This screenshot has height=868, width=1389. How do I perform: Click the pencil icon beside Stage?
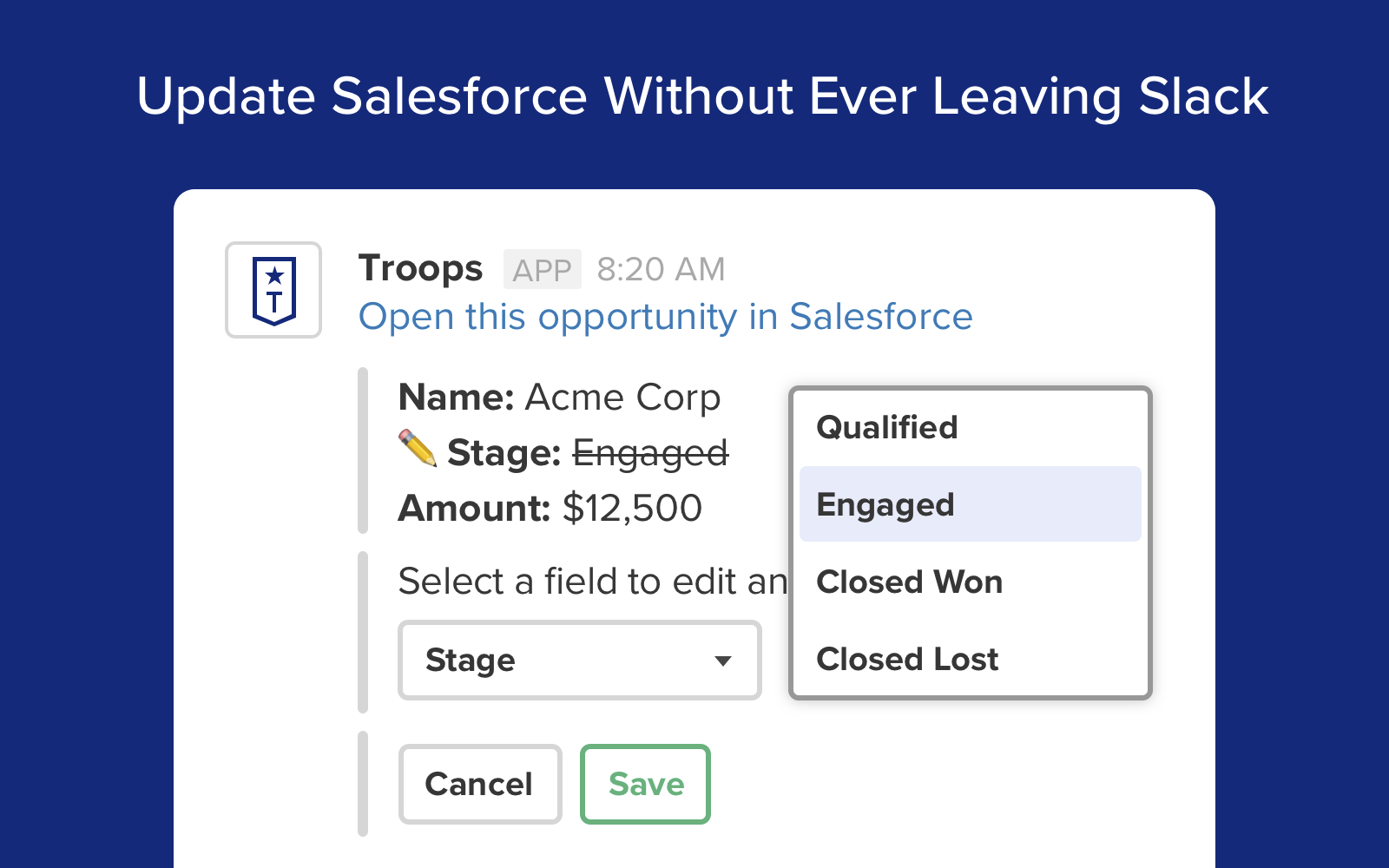click(x=417, y=449)
